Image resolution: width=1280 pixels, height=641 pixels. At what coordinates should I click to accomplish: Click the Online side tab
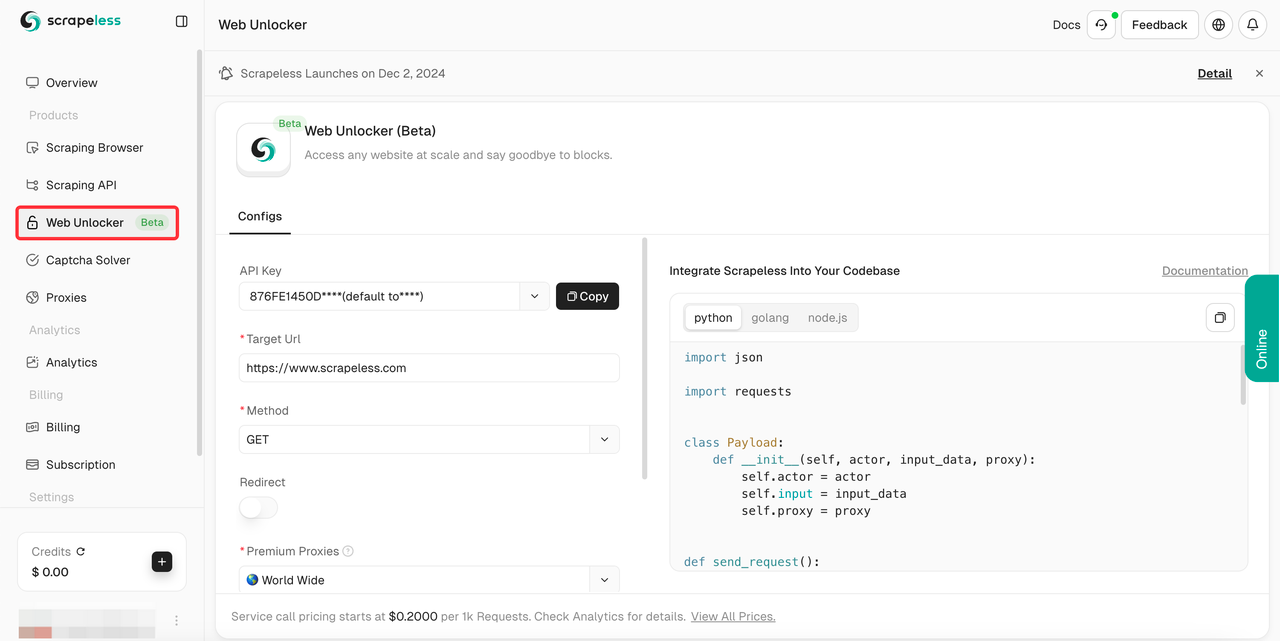(1262, 329)
